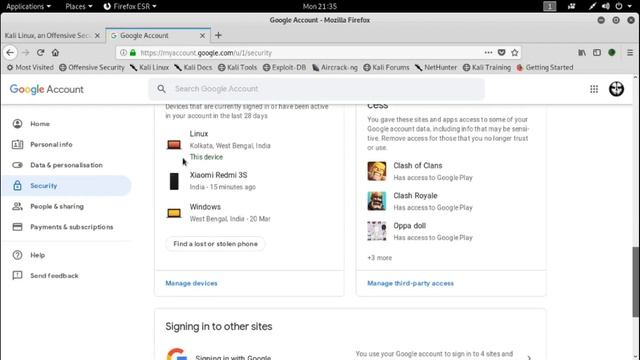Open NetHunter bookmark
This screenshot has width=640, height=360.
pyautogui.click(x=436, y=67)
